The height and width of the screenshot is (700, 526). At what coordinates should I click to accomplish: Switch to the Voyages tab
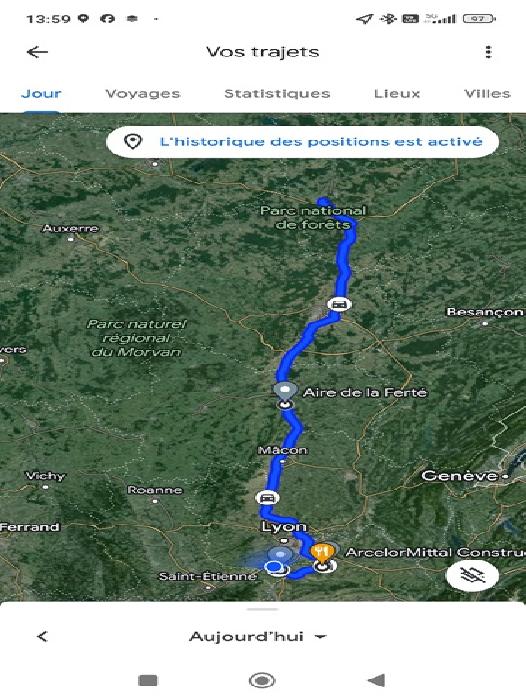click(142, 94)
